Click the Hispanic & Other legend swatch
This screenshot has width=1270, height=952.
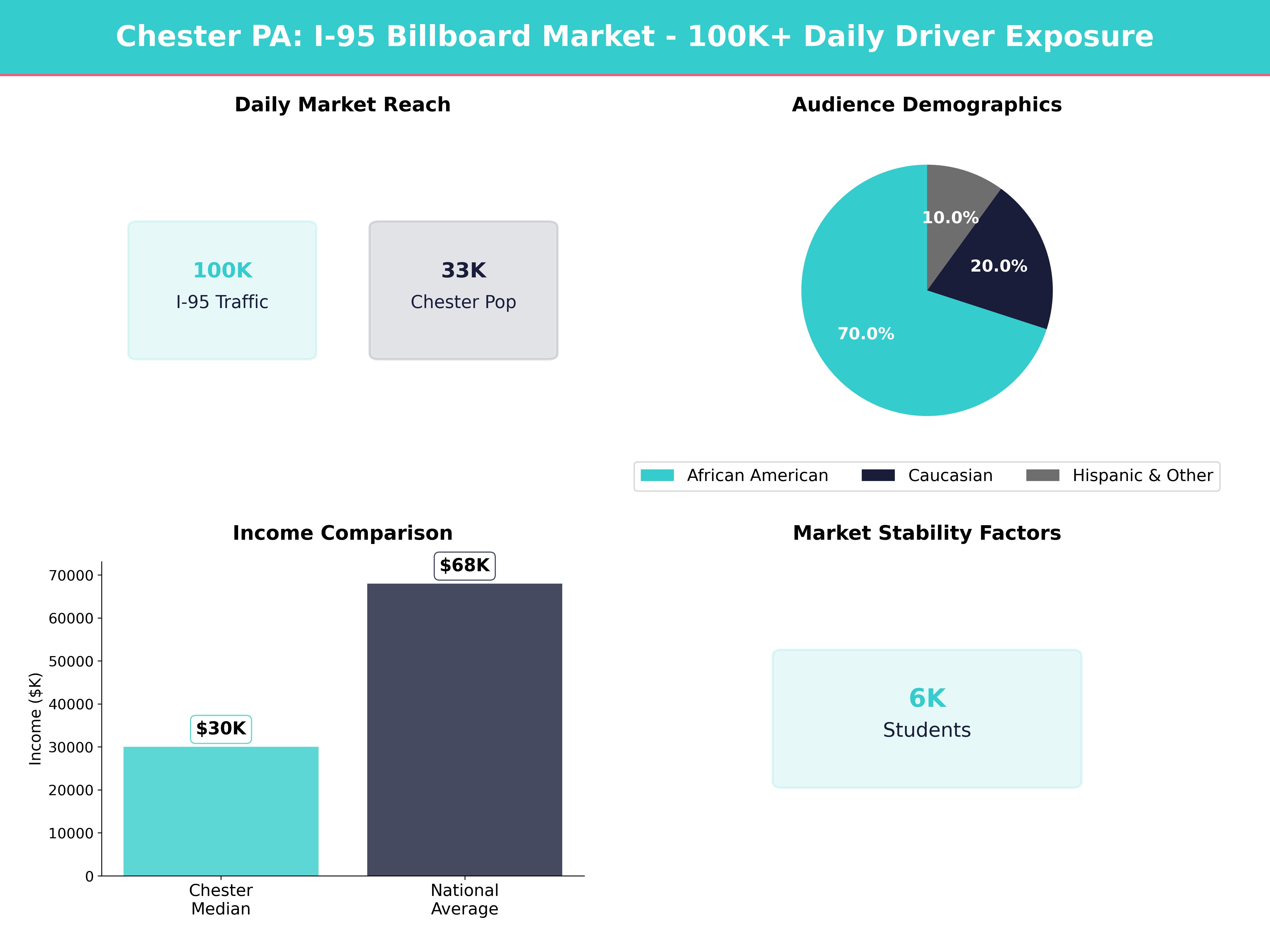[x=1042, y=475]
